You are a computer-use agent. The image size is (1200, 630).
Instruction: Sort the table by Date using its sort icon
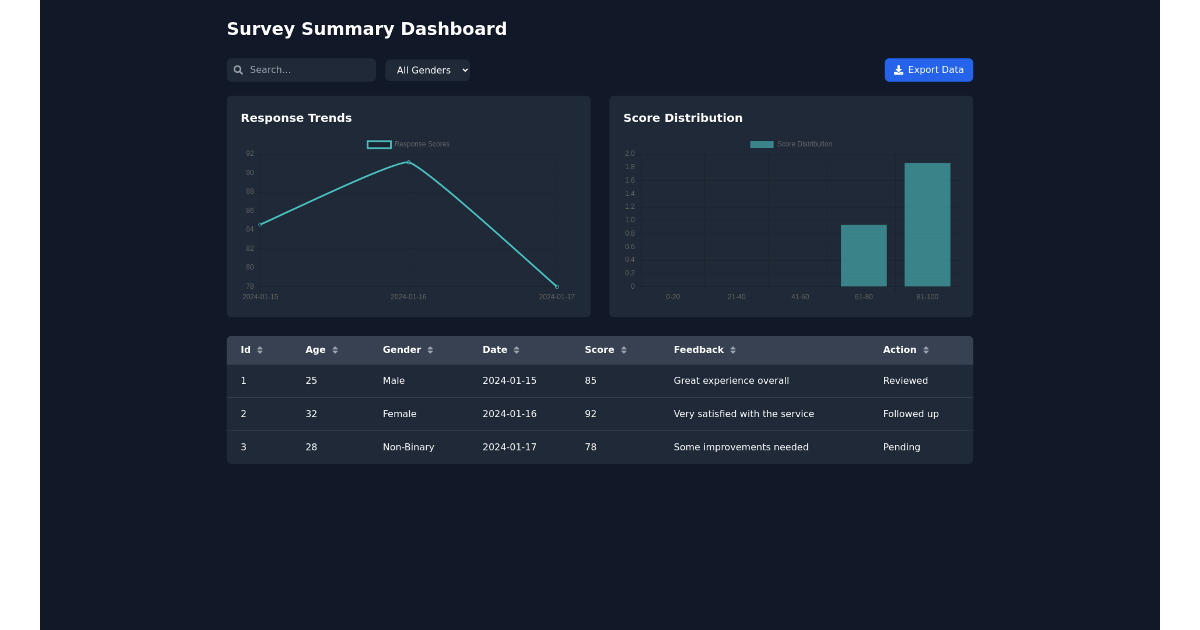(516, 350)
